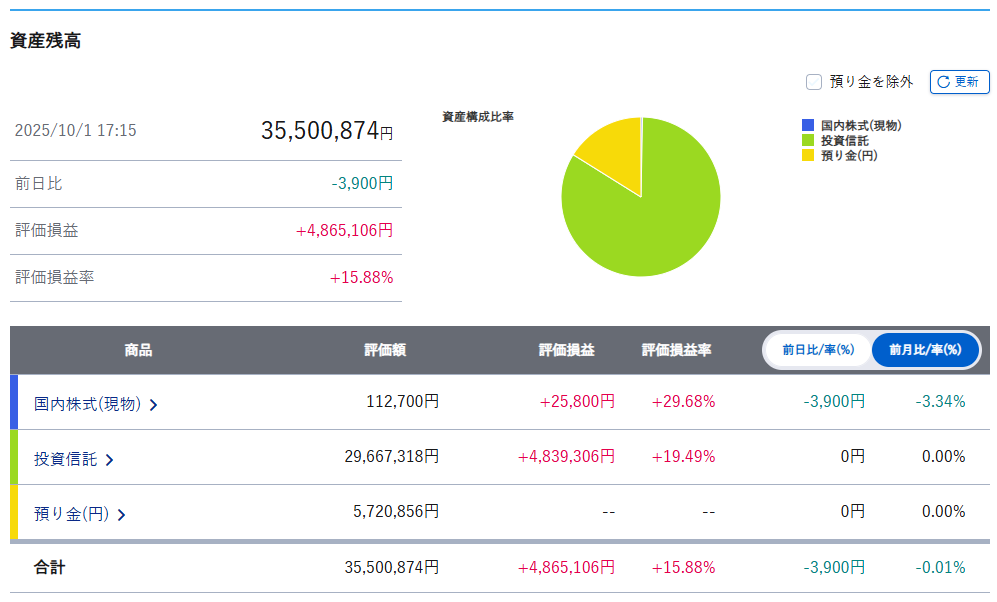Click the green 投資信託 legend swatch
997x602 pixels.
(808, 141)
